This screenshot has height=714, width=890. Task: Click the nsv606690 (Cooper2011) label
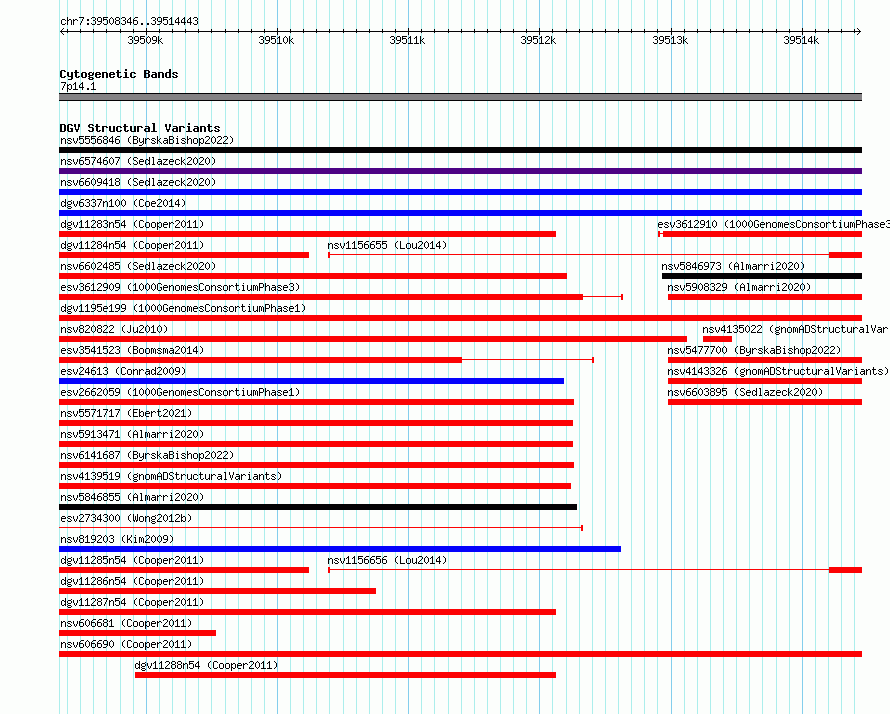click(126, 644)
